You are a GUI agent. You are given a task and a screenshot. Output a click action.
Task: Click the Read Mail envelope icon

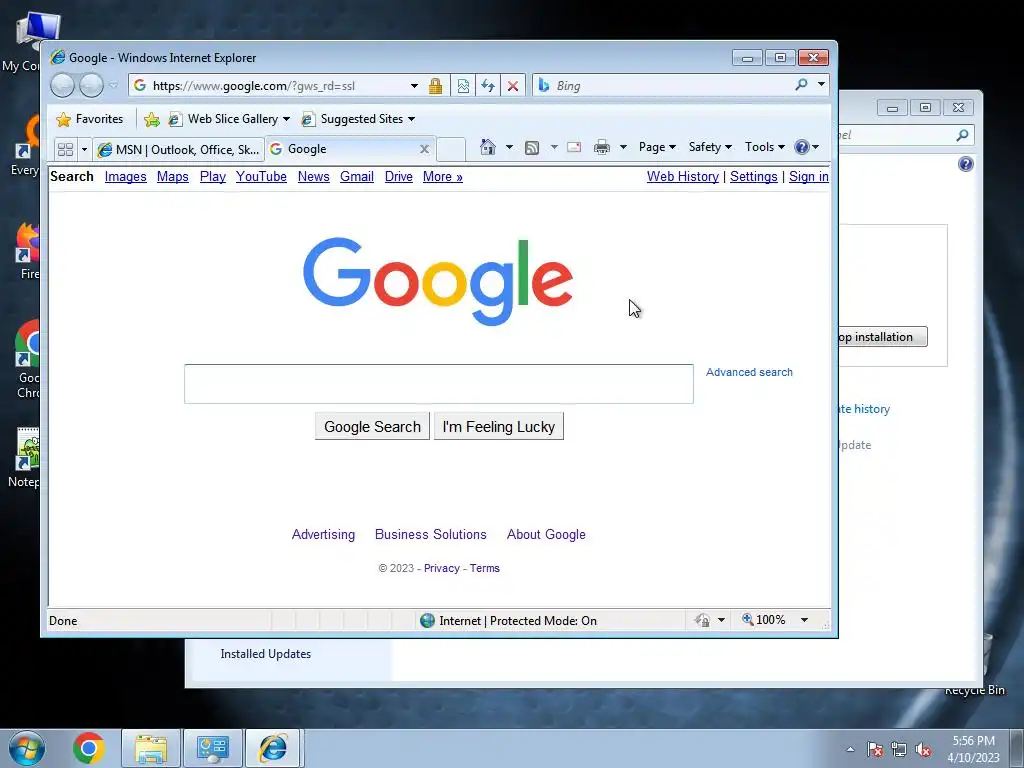[x=574, y=147]
